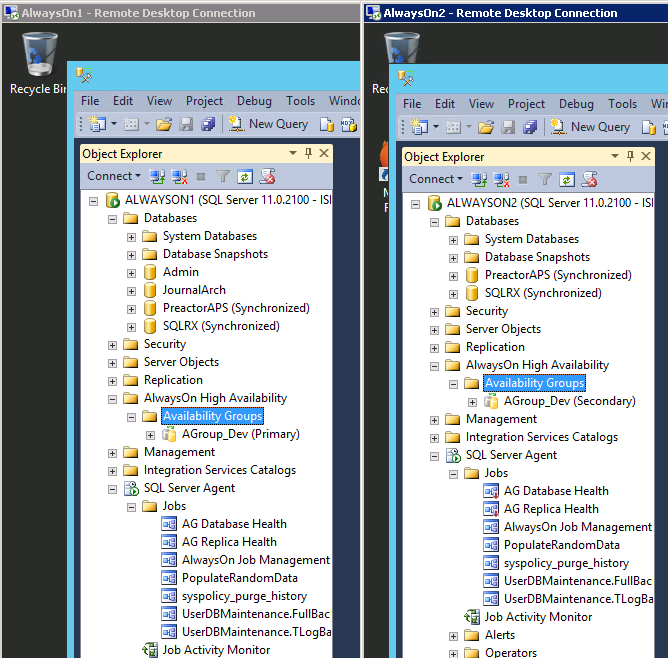Open the Tools menu in AlwaysOn2 window

point(622,104)
